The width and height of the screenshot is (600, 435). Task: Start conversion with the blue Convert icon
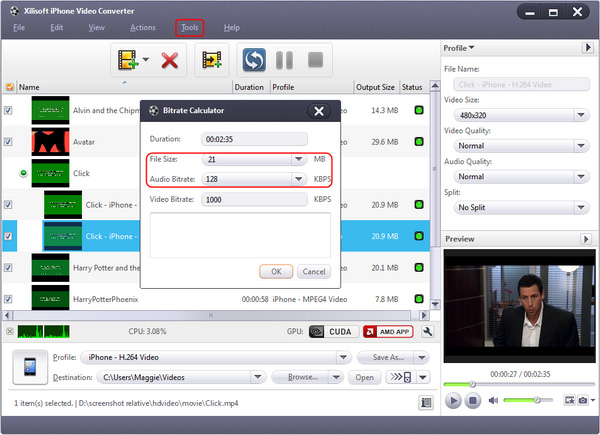point(254,60)
